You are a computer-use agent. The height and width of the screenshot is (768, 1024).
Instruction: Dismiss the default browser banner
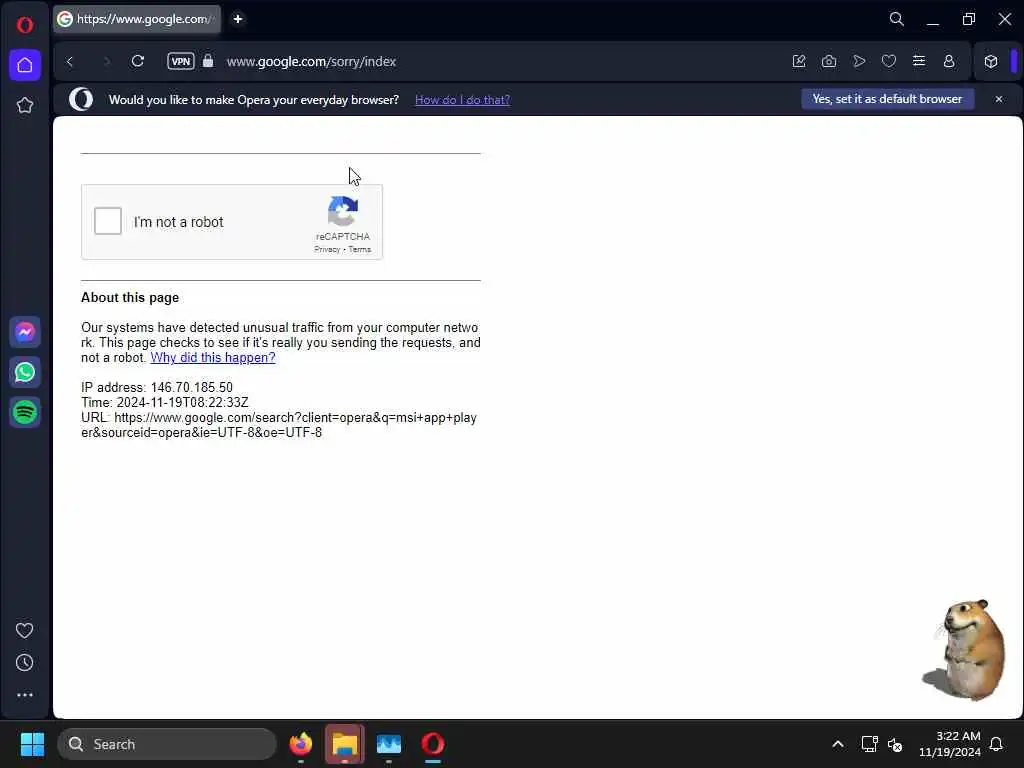[x=999, y=99]
